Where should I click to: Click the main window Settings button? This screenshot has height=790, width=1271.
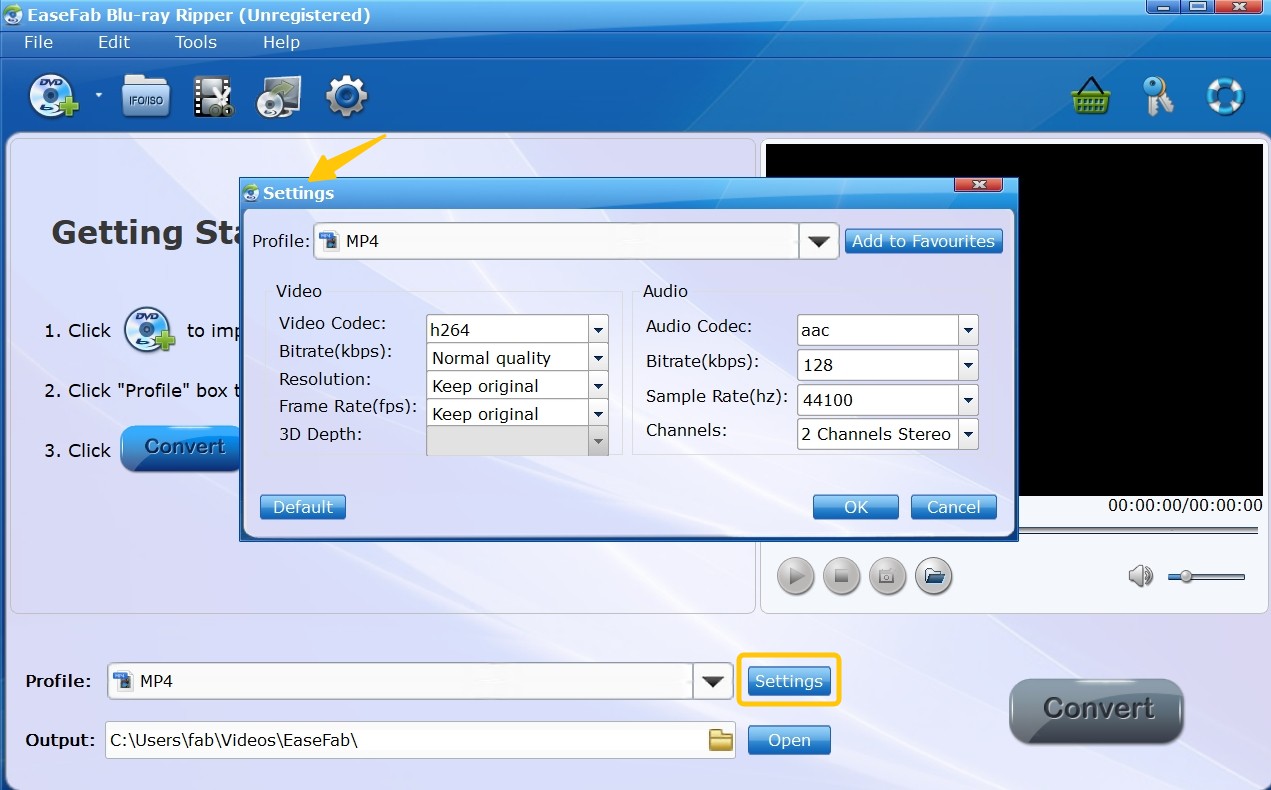789,681
